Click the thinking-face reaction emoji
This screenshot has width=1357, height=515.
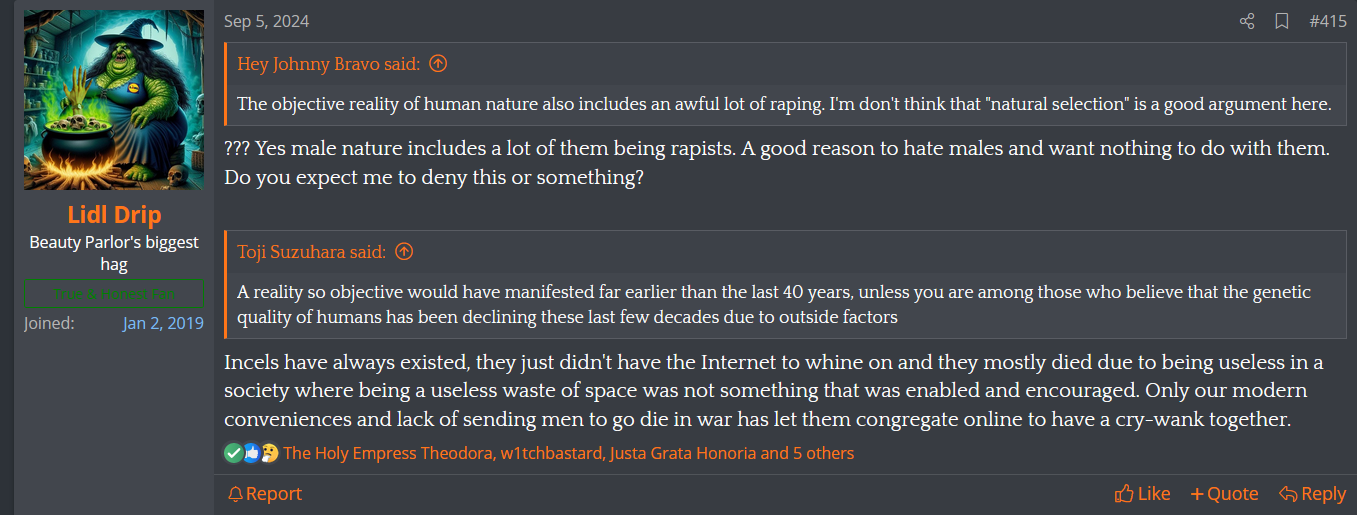pos(268,453)
